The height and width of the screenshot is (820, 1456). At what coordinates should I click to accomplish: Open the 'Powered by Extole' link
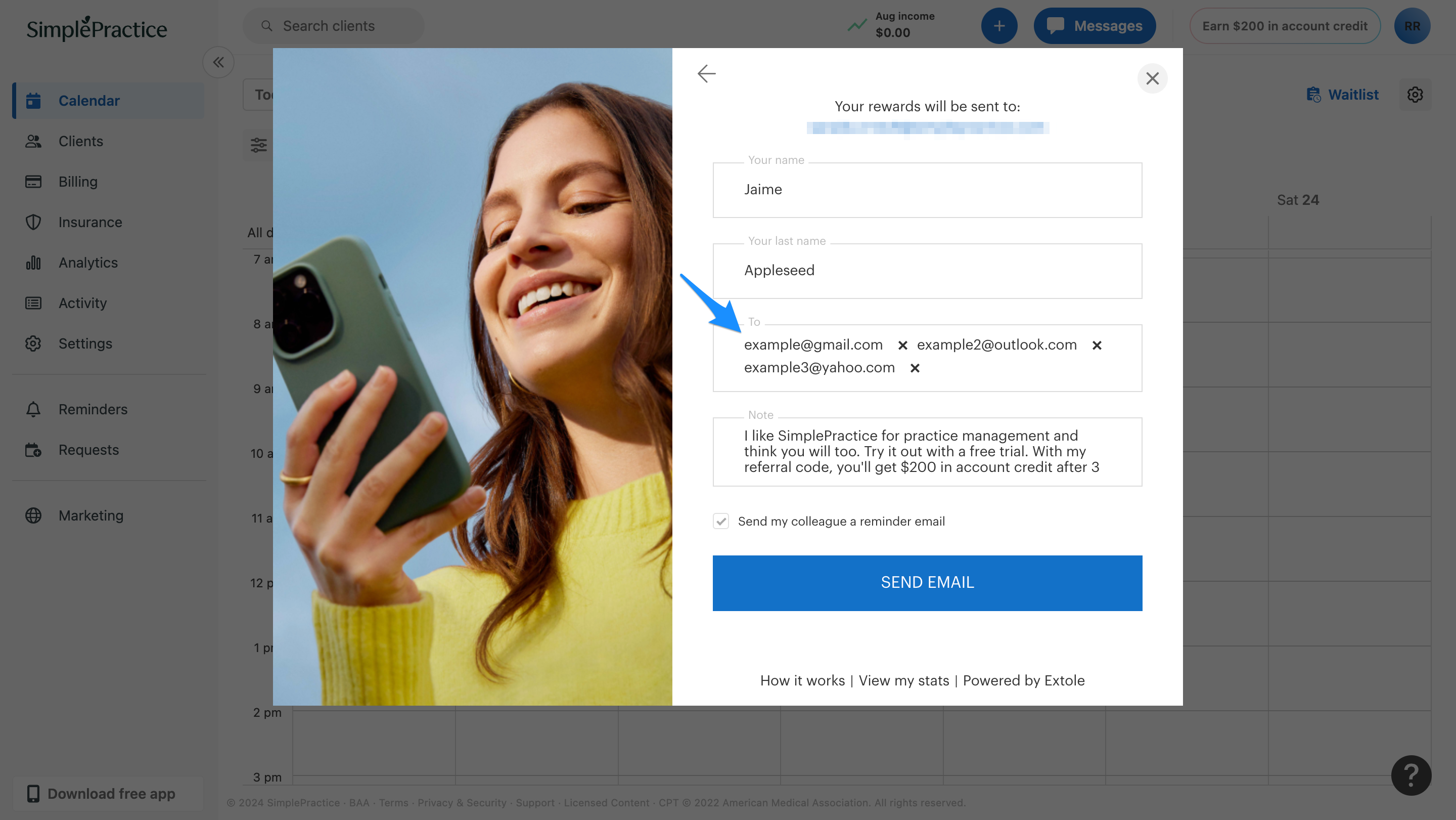pos(1024,680)
